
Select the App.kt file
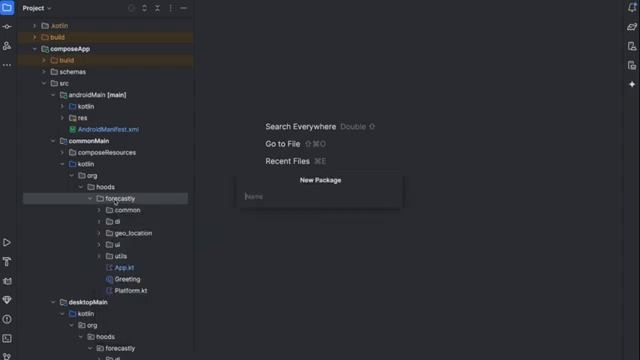click(124, 268)
